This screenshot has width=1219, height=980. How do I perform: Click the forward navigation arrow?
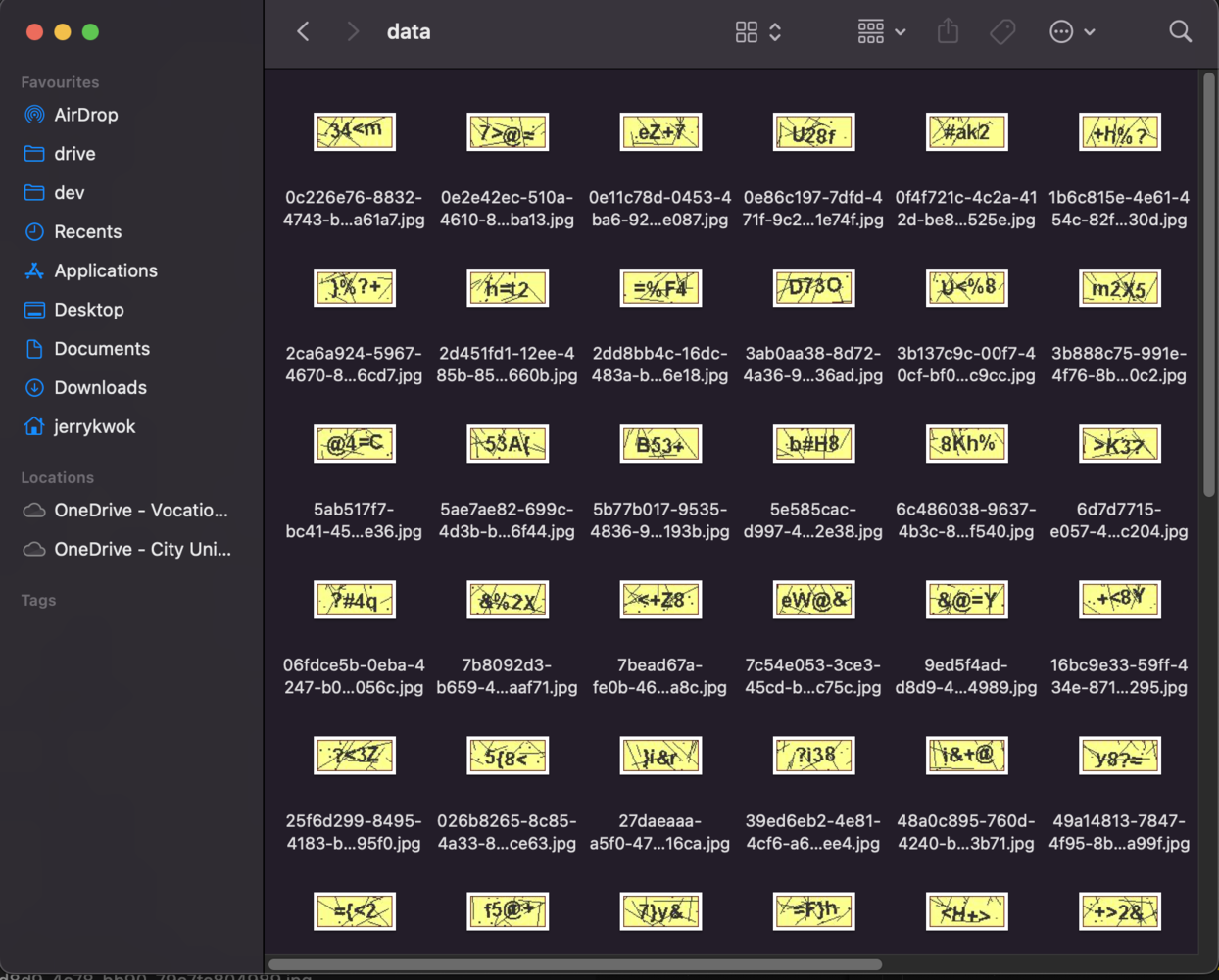pyautogui.click(x=353, y=32)
